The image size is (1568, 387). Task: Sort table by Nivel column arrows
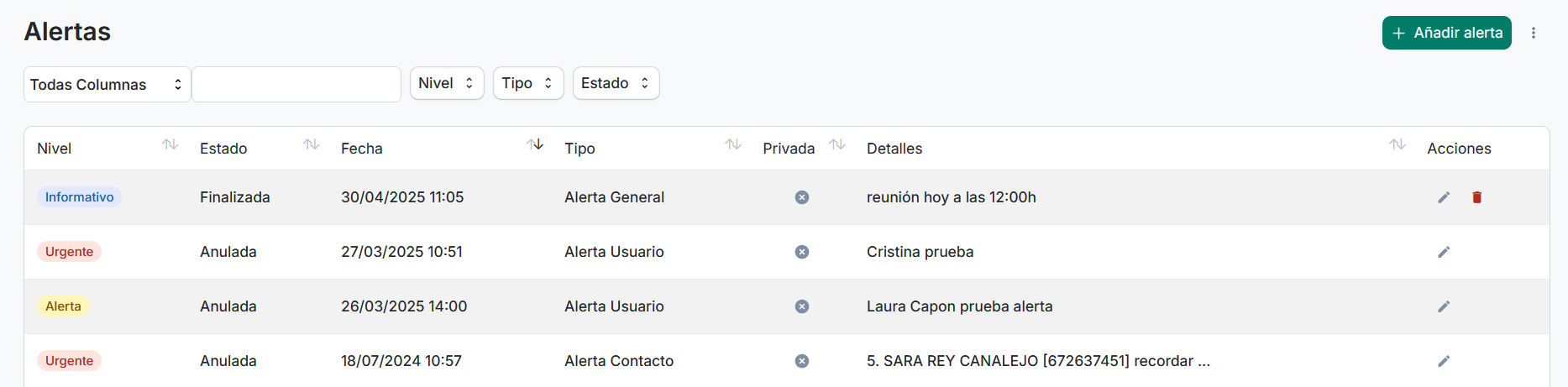point(170,144)
